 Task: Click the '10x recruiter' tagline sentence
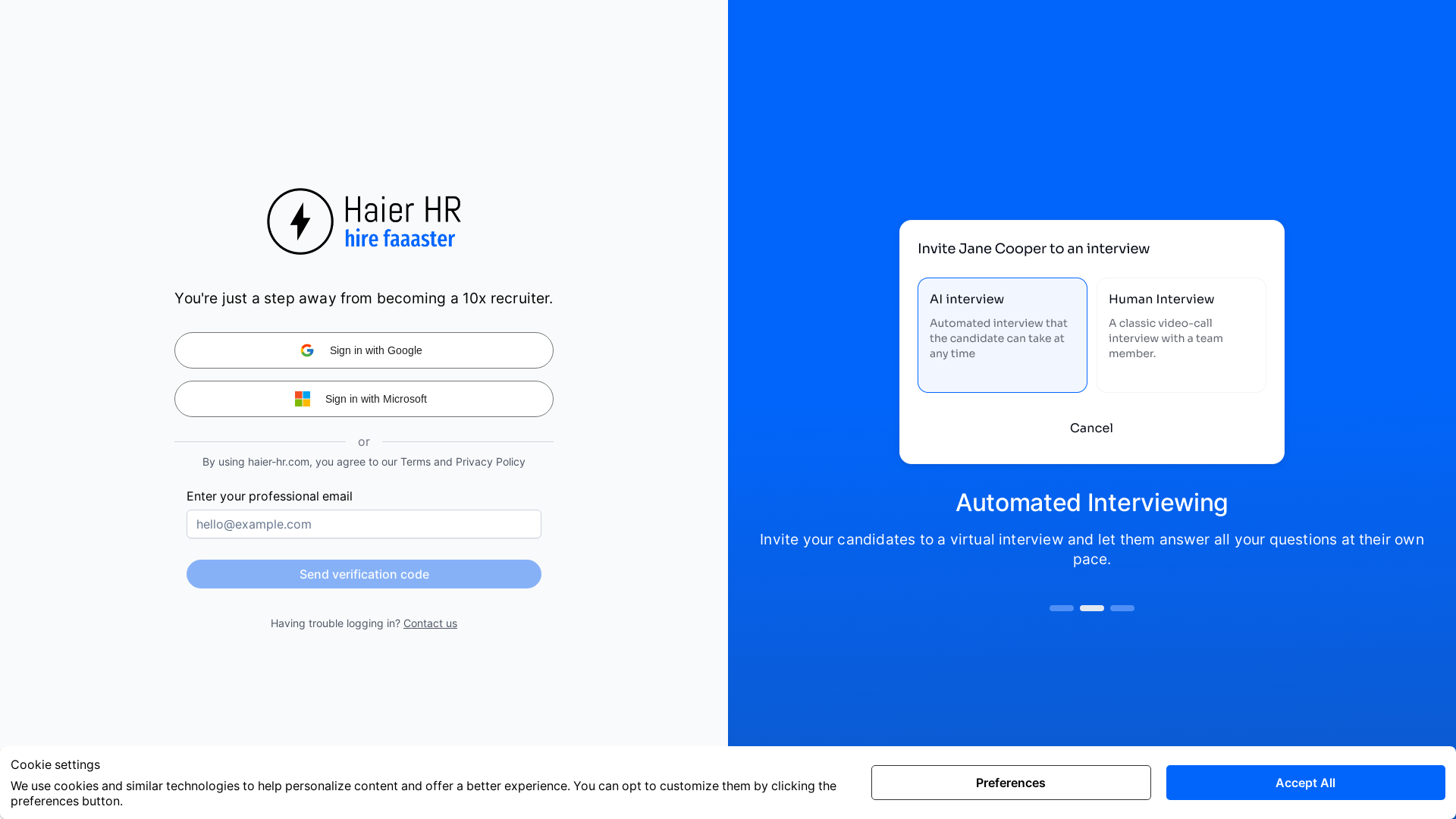[364, 299]
